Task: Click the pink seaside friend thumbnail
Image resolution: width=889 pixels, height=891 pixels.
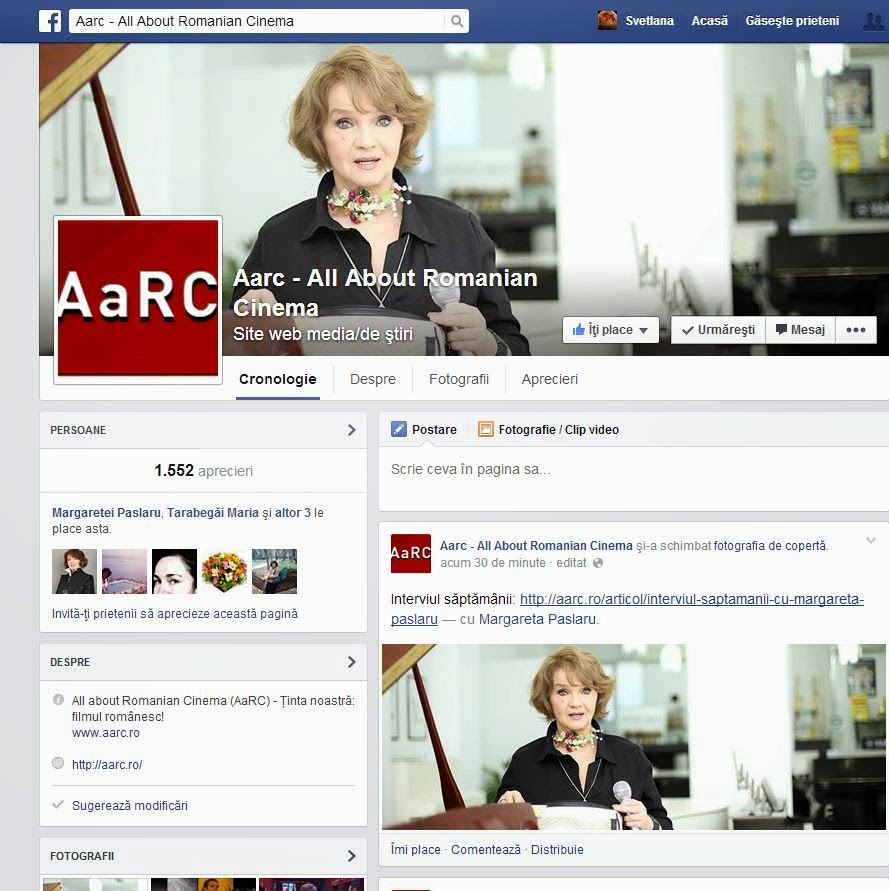Action: tap(124, 572)
